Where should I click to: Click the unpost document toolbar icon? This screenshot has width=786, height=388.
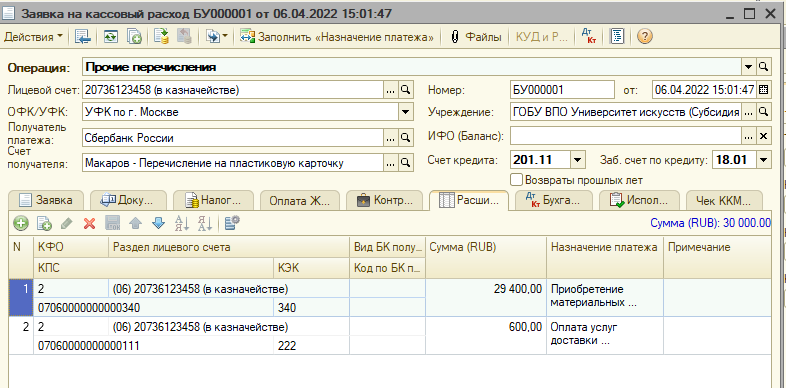[x=184, y=37]
